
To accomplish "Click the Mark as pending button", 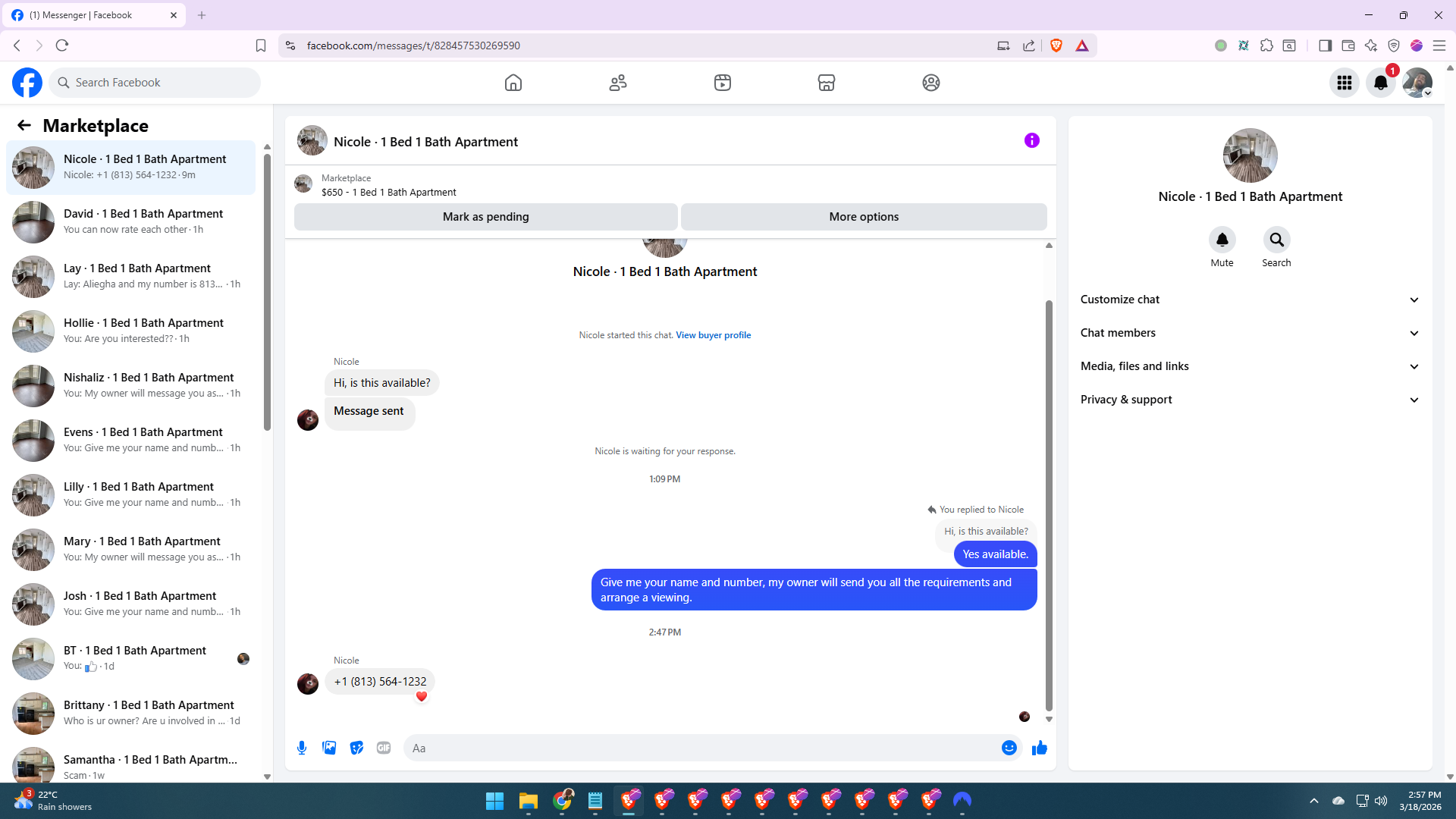I will click(x=485, y=217).
